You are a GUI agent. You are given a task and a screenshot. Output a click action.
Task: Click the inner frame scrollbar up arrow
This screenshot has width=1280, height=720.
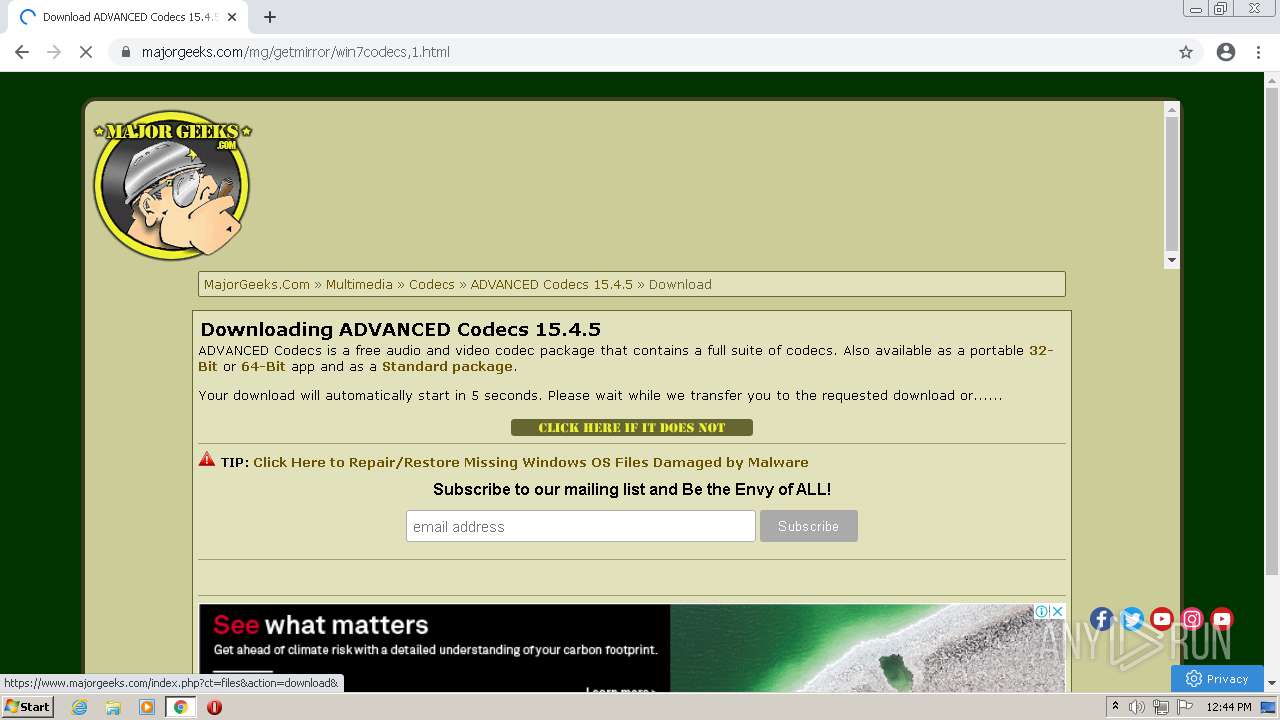[x=1172, y=109]
